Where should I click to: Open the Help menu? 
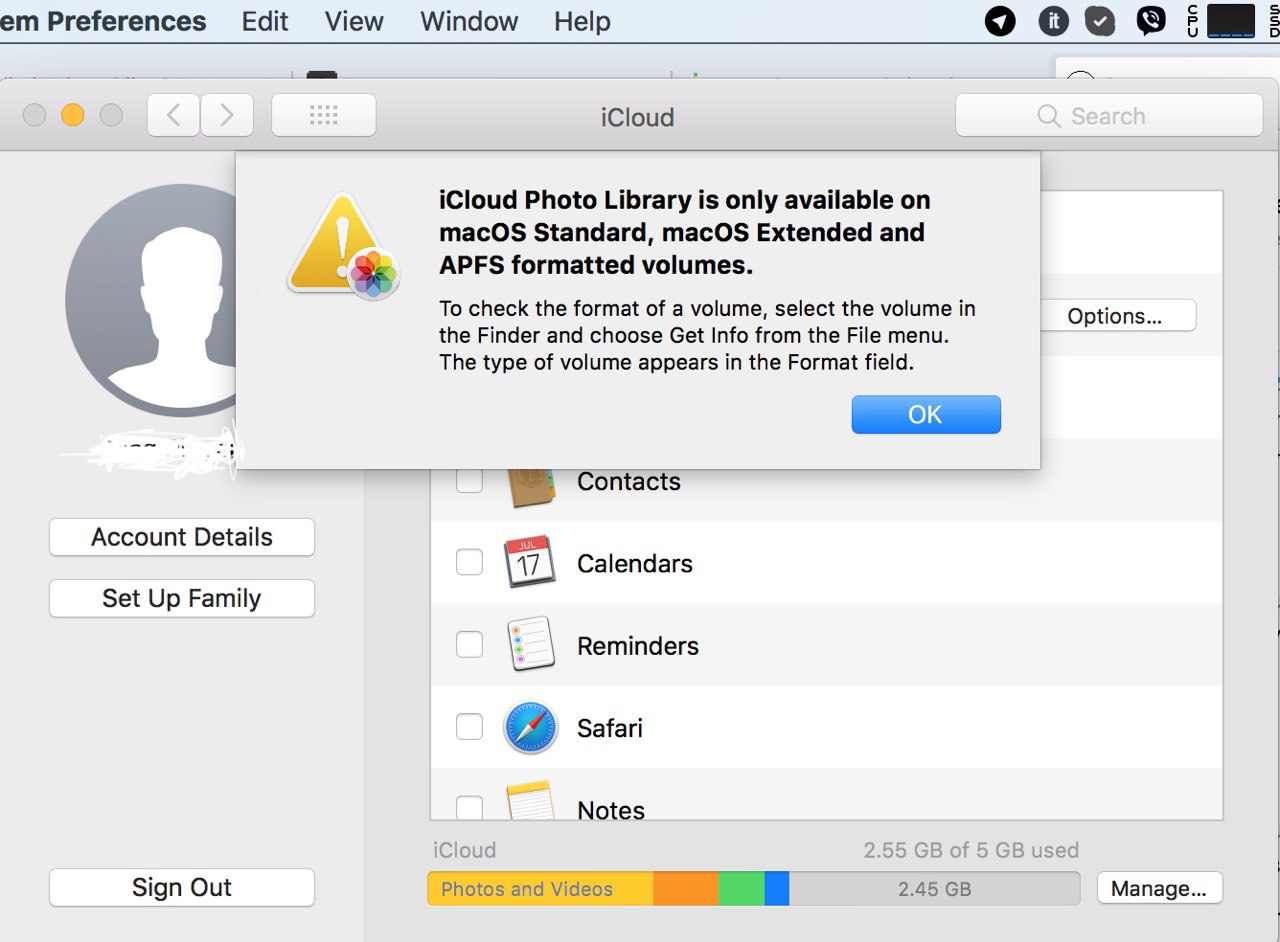tap(582, 21)
